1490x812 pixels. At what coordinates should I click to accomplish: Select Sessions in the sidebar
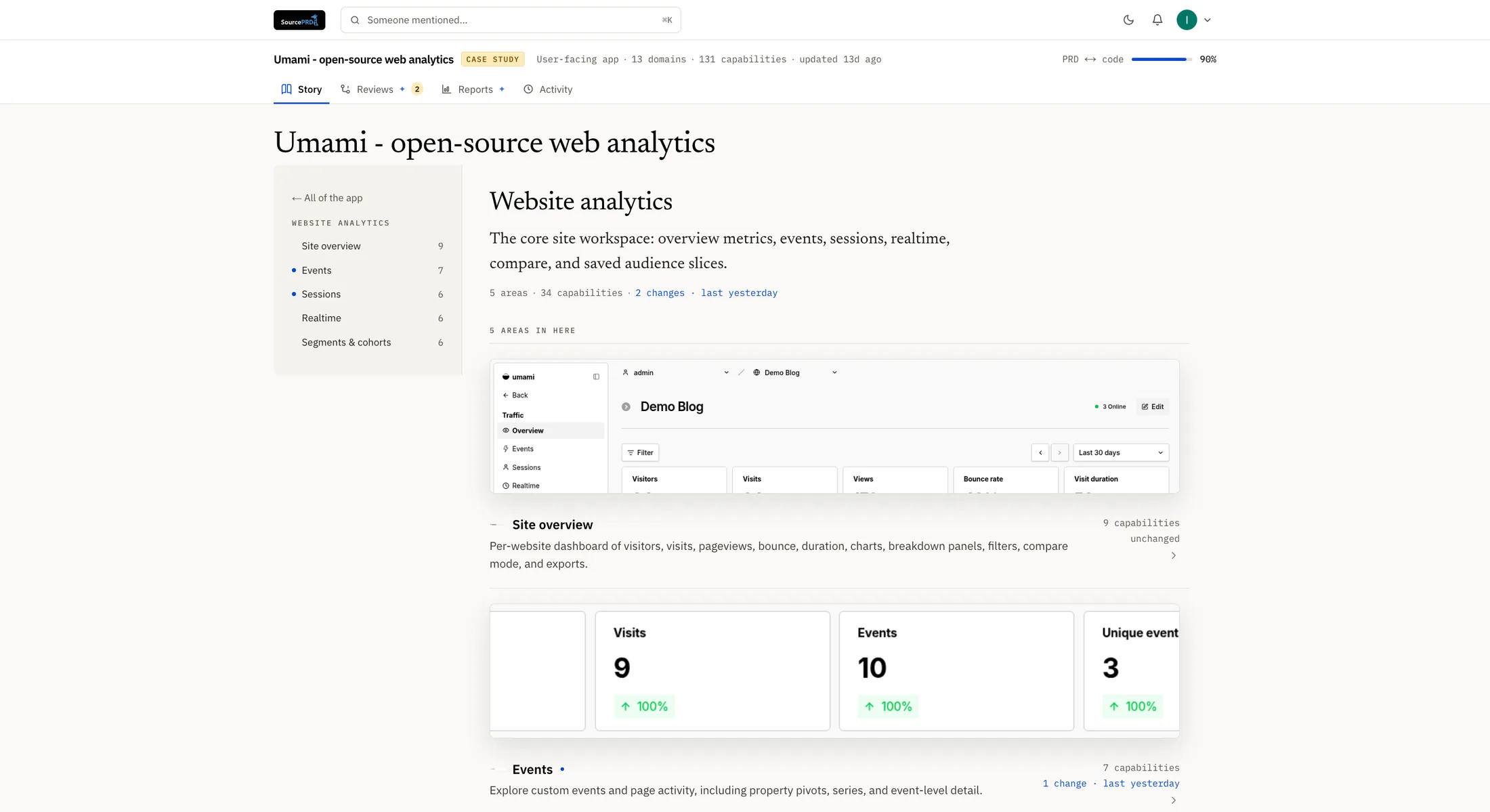coord(368,294)
